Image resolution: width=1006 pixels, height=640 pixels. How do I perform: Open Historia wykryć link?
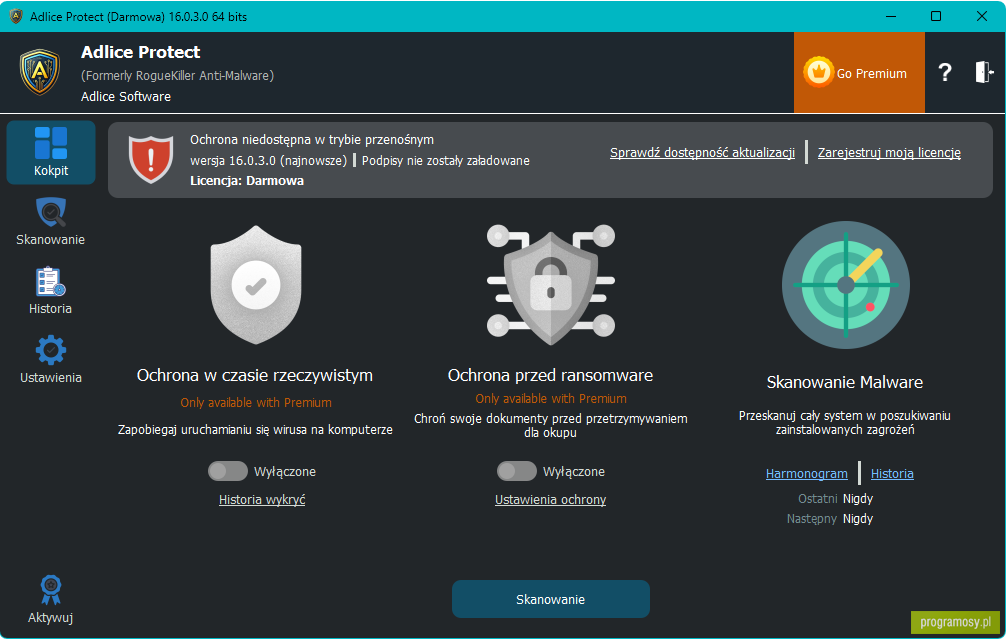(x=262, y=500)
